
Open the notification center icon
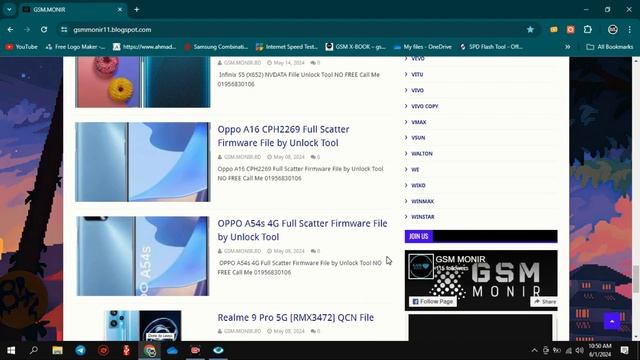click(x=624, y=350)
